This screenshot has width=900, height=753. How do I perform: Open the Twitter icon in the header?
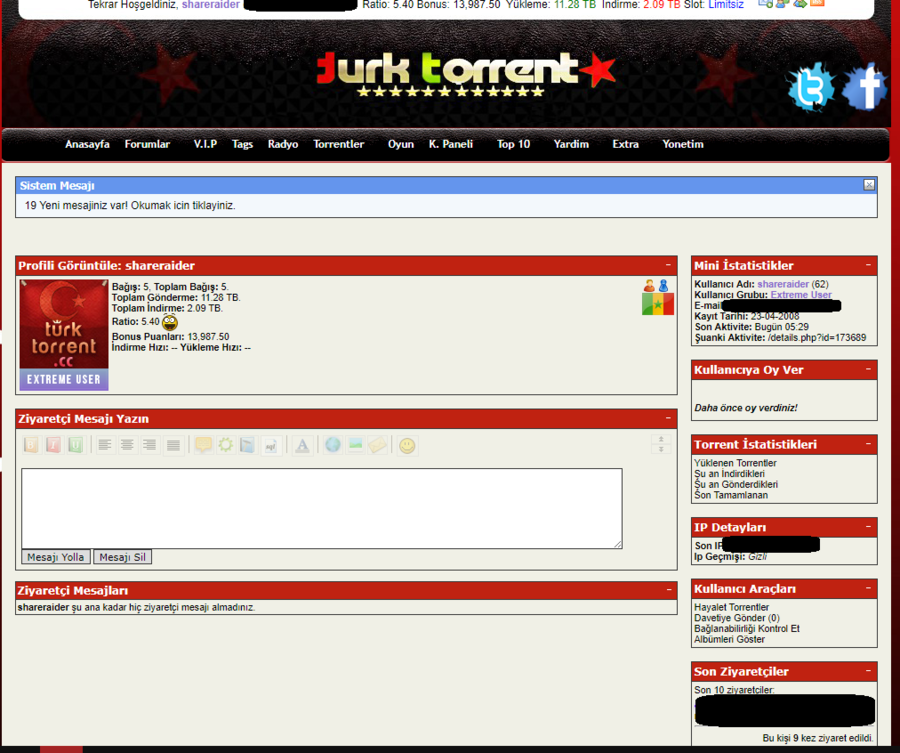pyautogui.click(x=811, y=87)
